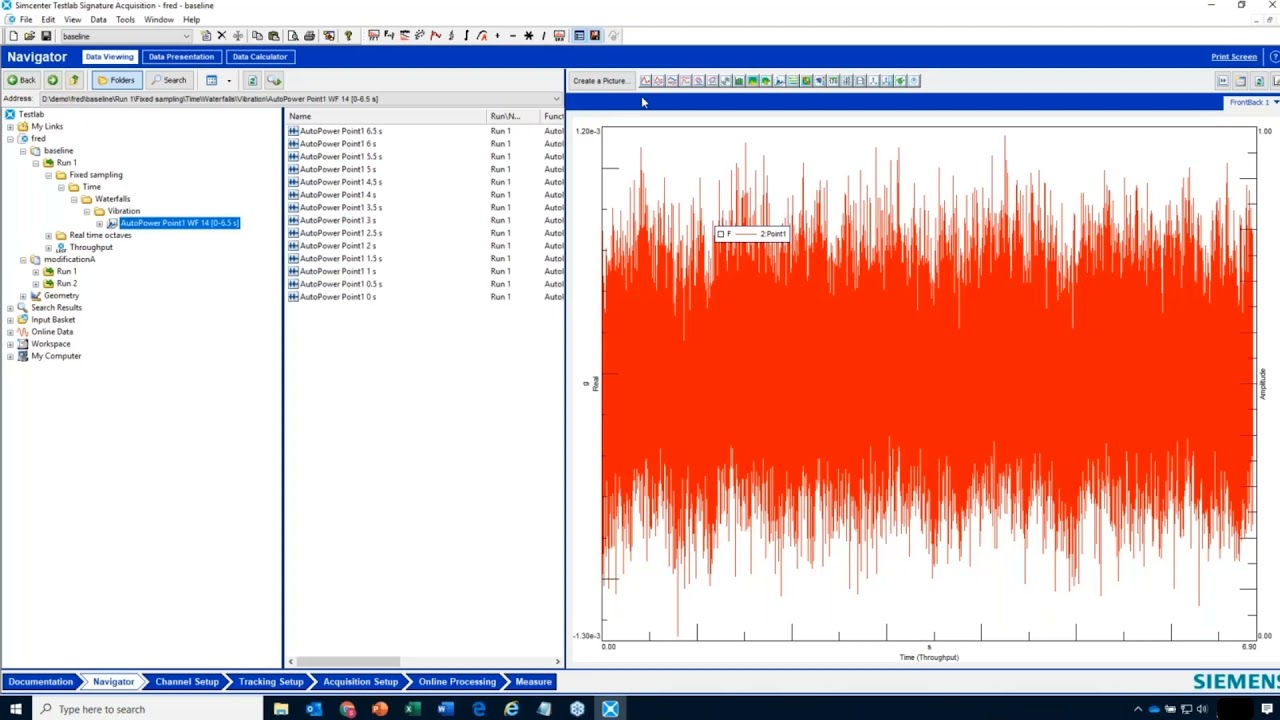
Task: Expand the Real time octaves folder
Action: [x=48, y=235]
